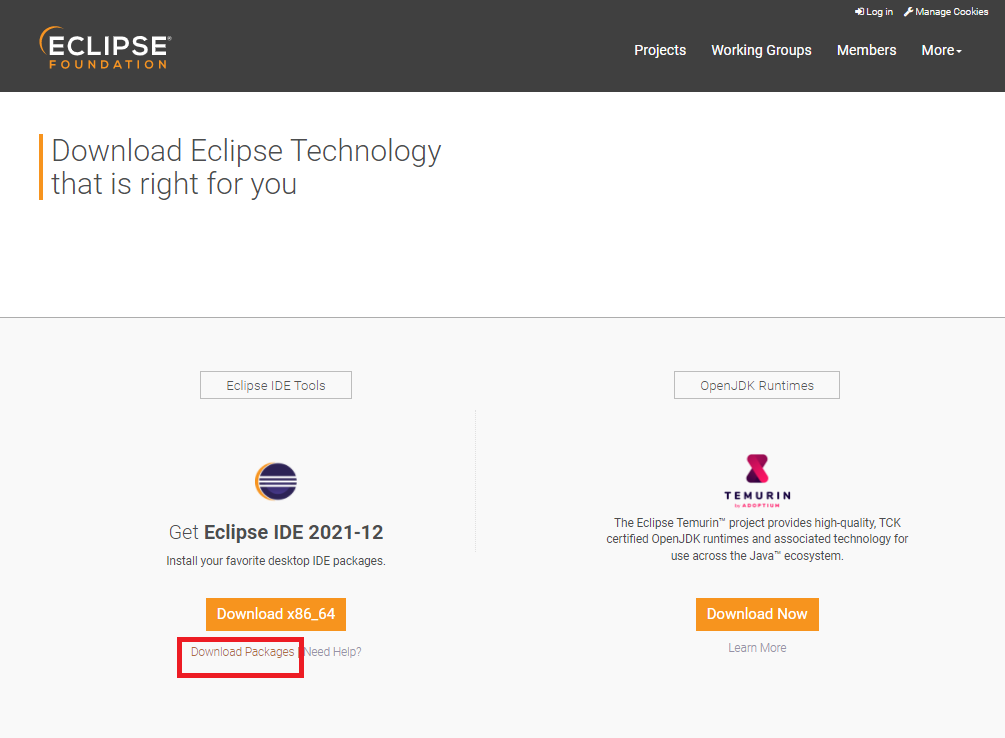Click the Eclipse Foundation logo
This screenshot has height=738, width=1005.
105,48
